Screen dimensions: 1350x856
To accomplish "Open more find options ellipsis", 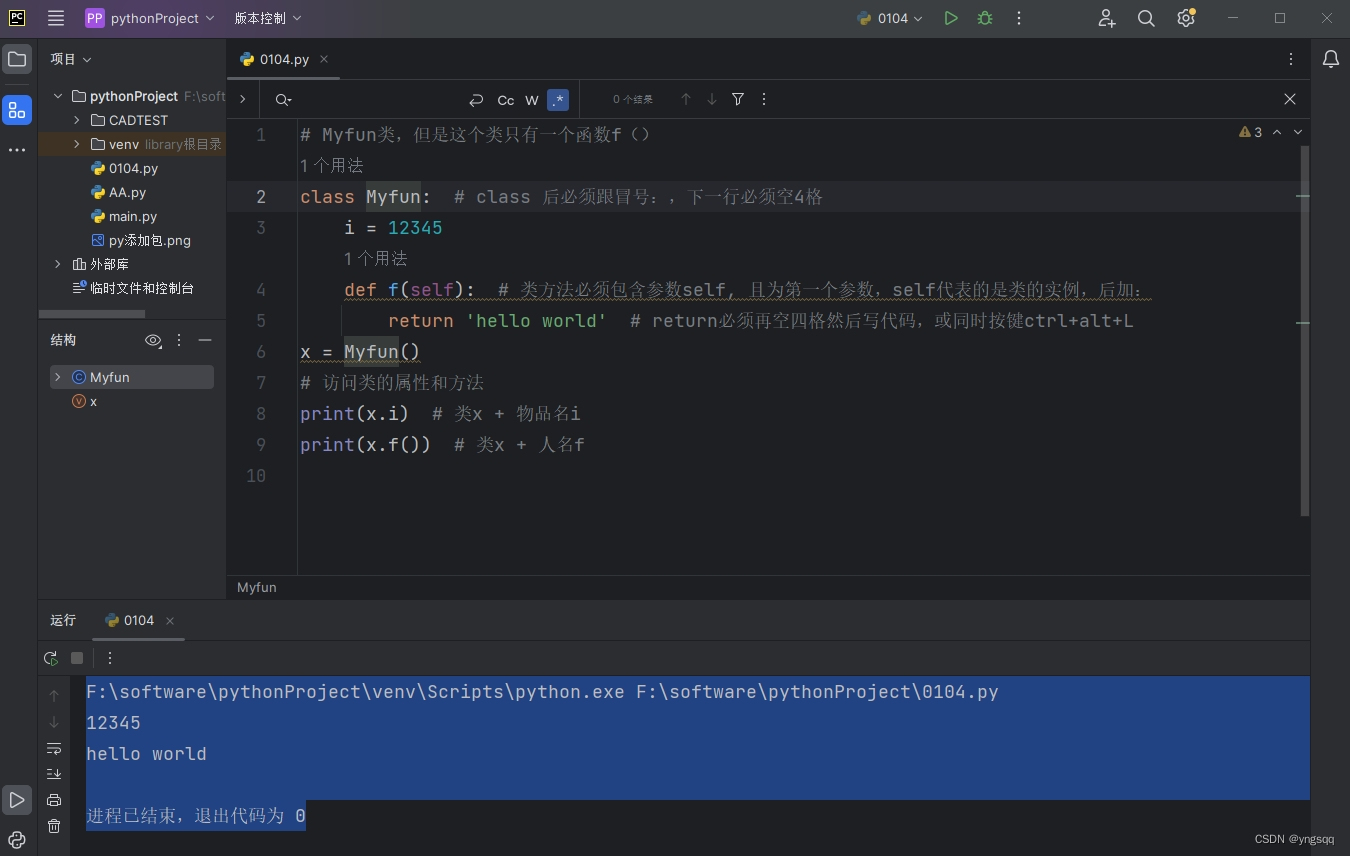I will [x=764, y=99].
